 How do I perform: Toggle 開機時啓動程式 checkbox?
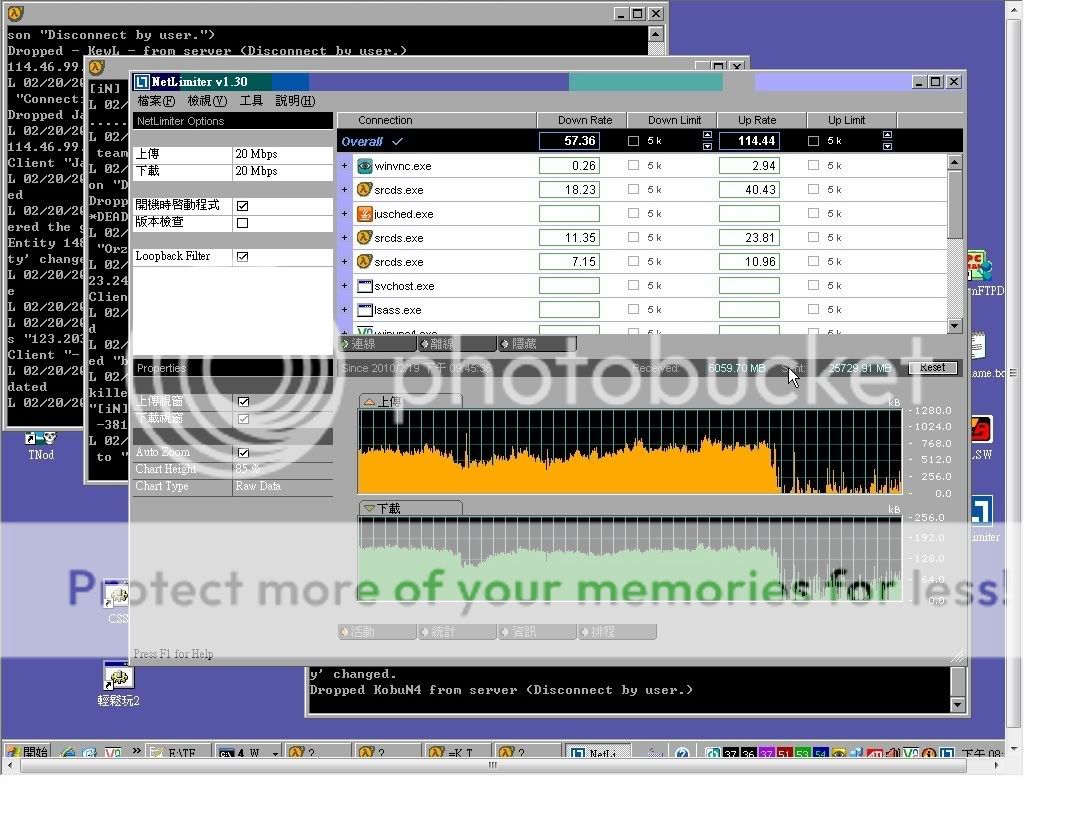(x=242, y=206)
